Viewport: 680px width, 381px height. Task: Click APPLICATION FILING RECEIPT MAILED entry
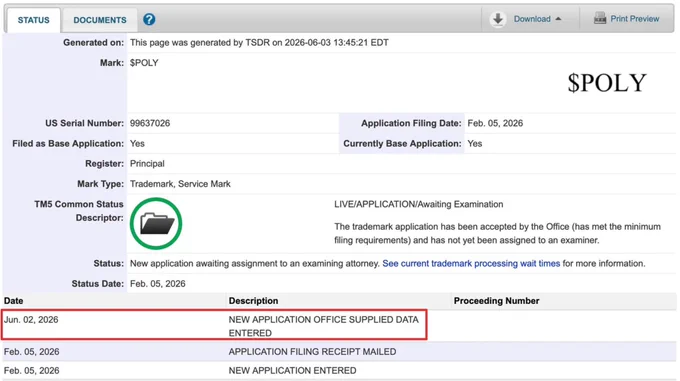(x=312, y=352)
